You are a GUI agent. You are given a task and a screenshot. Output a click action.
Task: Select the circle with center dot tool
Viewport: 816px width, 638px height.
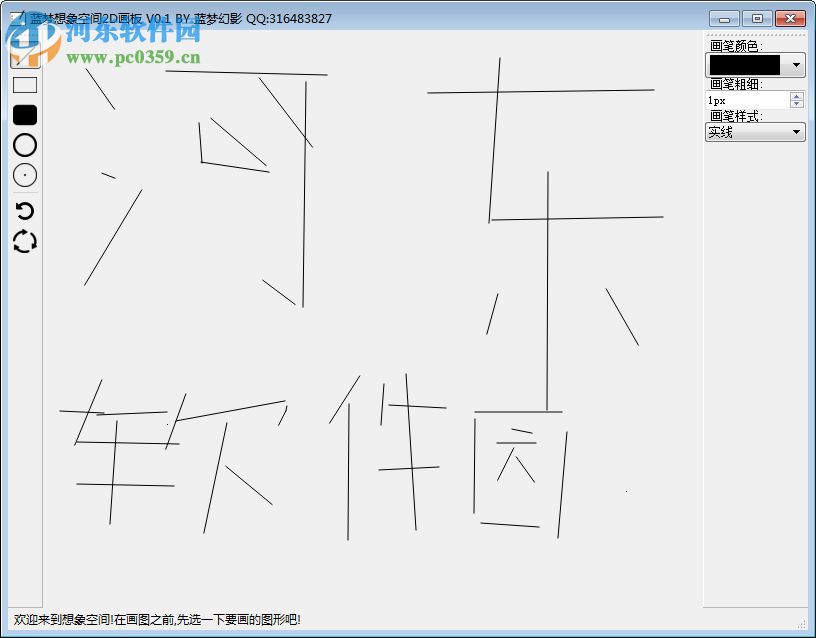click(23, 175)
